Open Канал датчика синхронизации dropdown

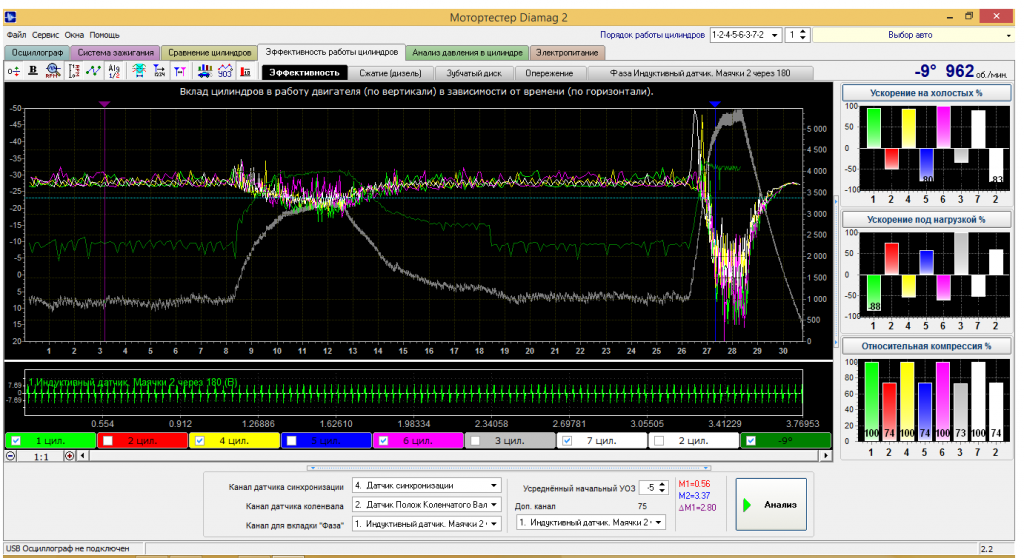click(x=426, y=485)
